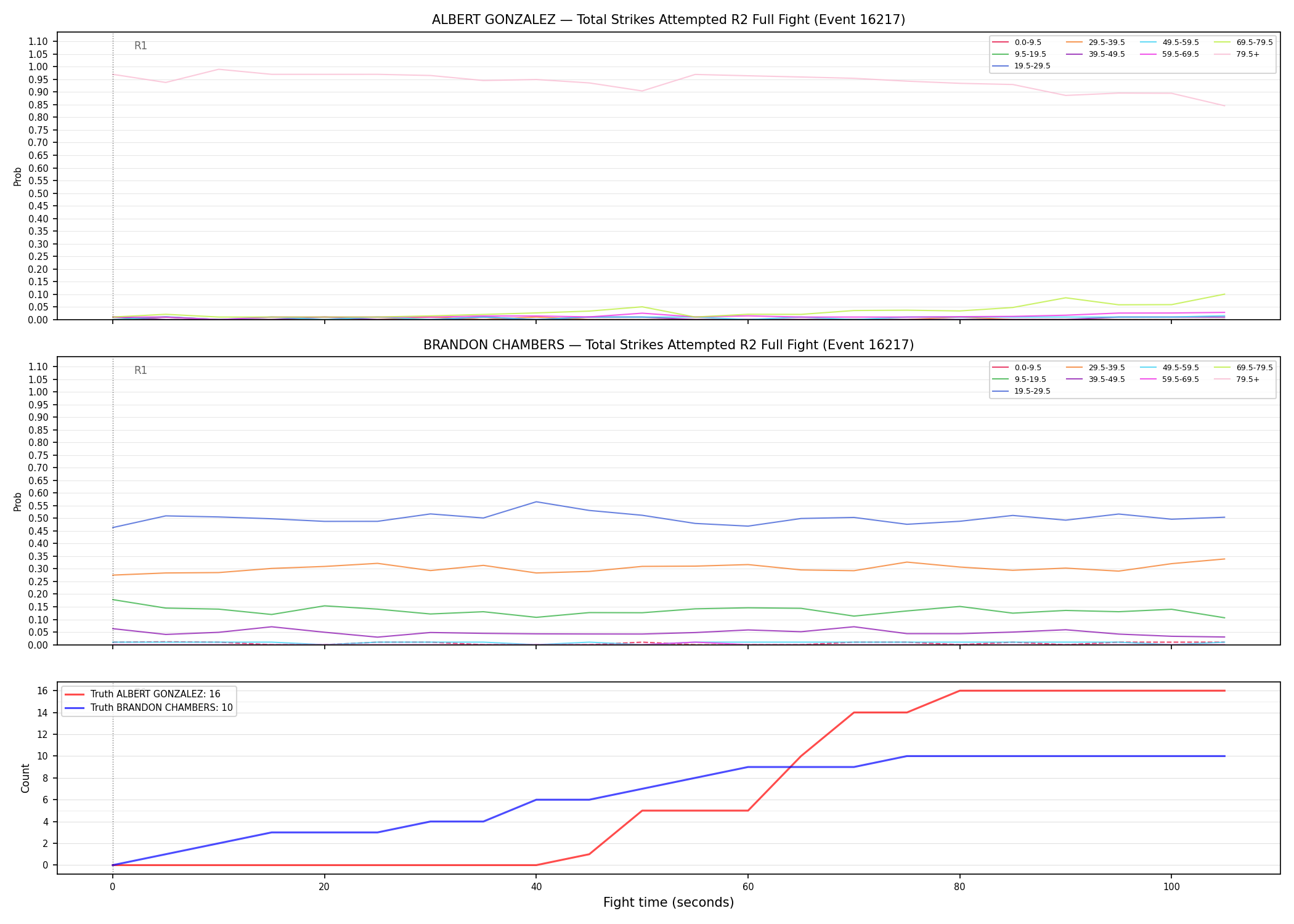The width and height of the screenshot is (1294, 924).
Task: Select 19.5-29.5 legend entry in Gonzalez chart
Action: (1022, 66)
